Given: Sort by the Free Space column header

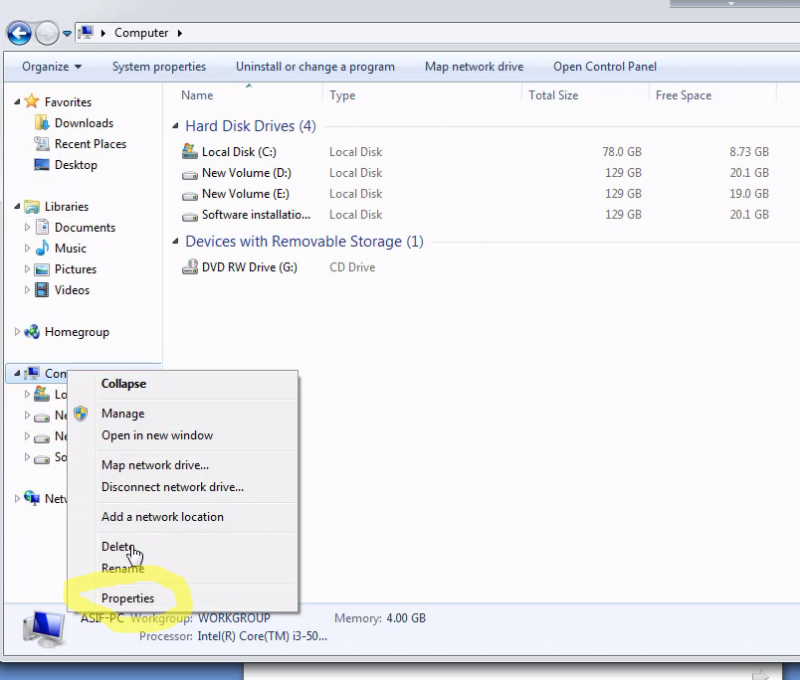Looking at the screenshot, I should (x=683, y=95).
